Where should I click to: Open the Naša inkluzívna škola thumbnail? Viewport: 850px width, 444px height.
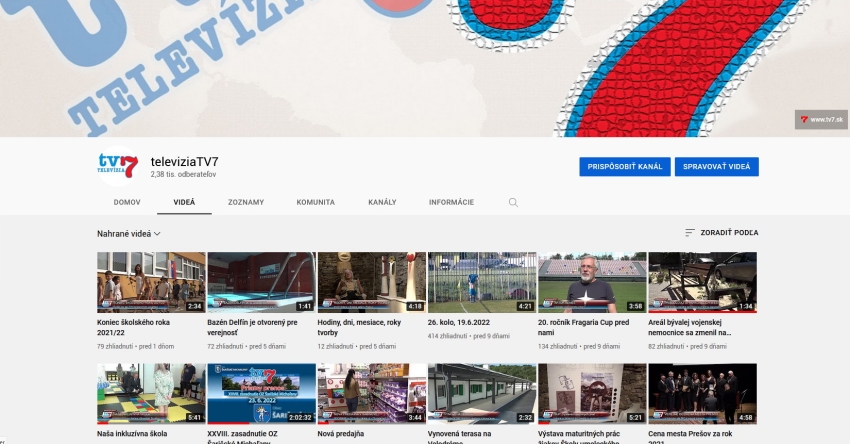[x=151, y=394]
